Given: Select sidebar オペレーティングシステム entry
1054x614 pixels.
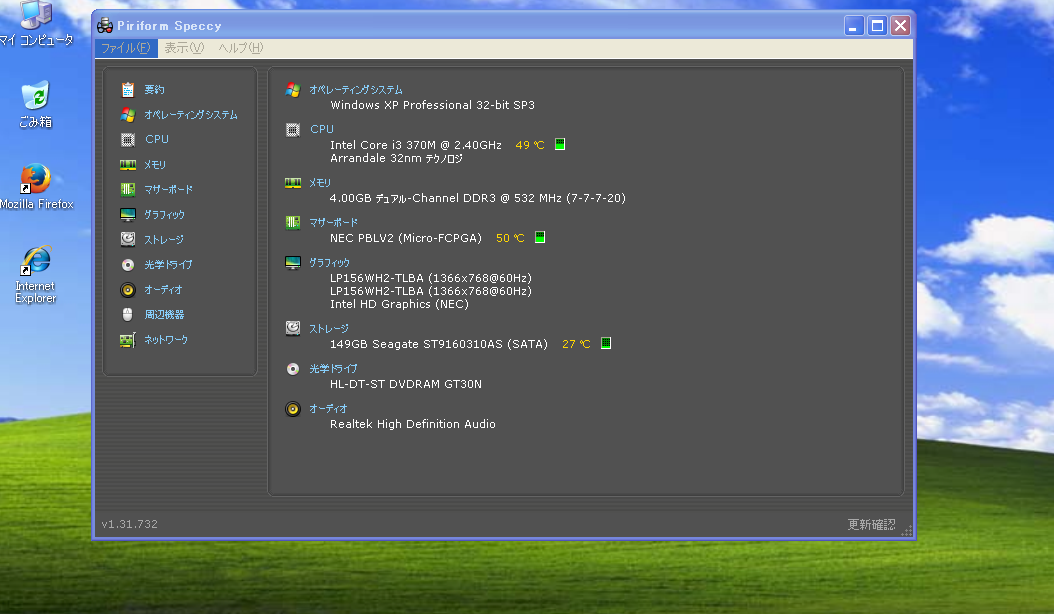Looking at the screenshot, I should tap(191, 114).
